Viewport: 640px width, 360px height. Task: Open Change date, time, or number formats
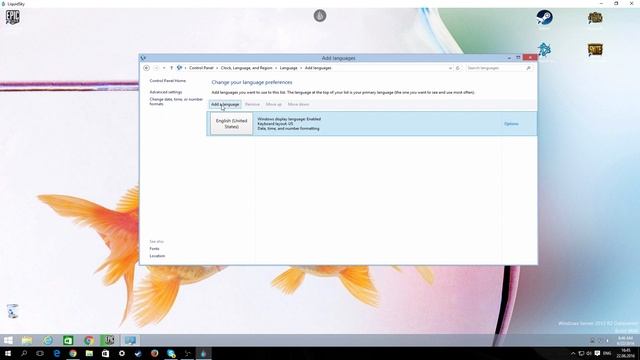(x=176, y=102)
